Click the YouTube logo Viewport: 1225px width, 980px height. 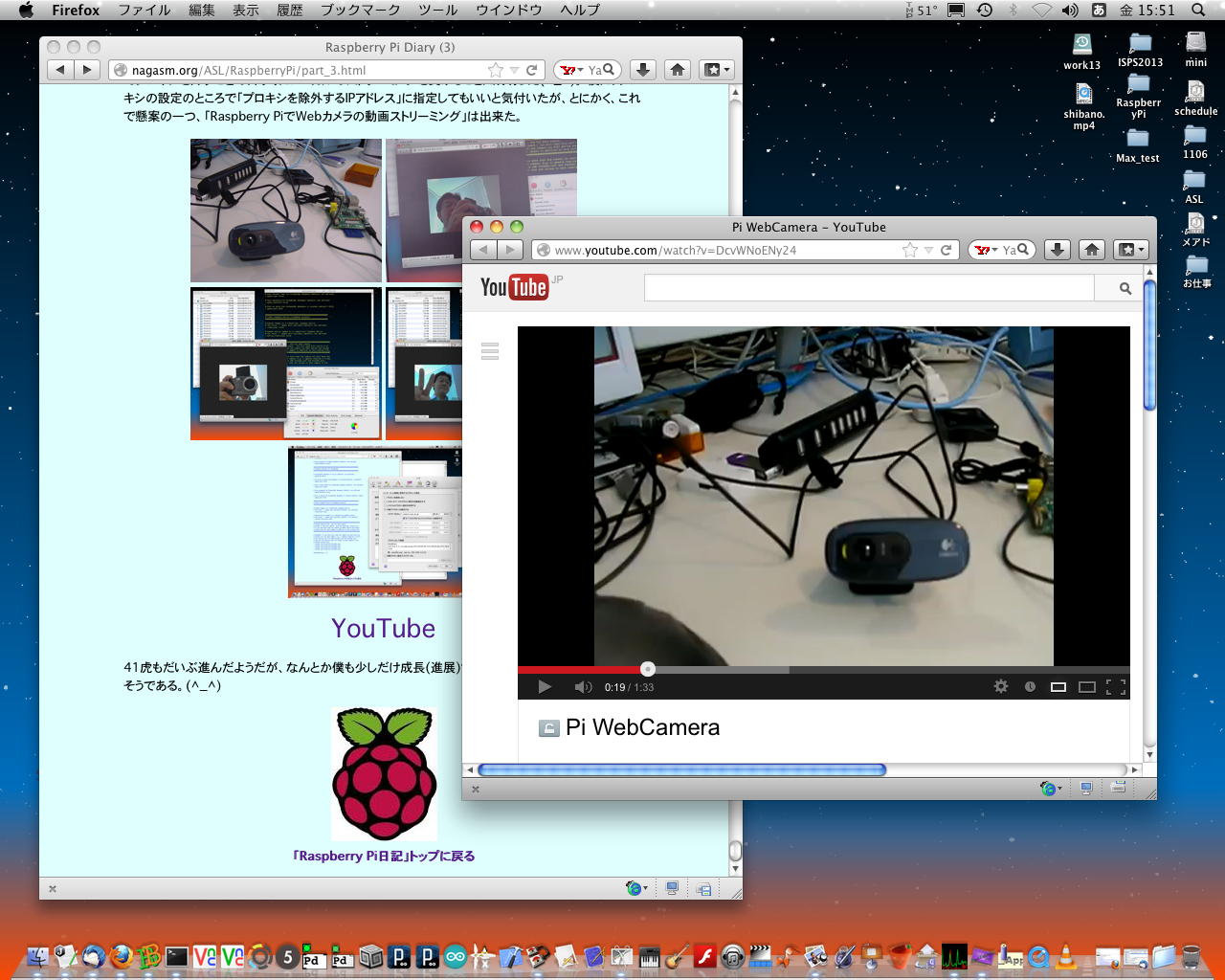pyautogui.click(x=514, y=287)
